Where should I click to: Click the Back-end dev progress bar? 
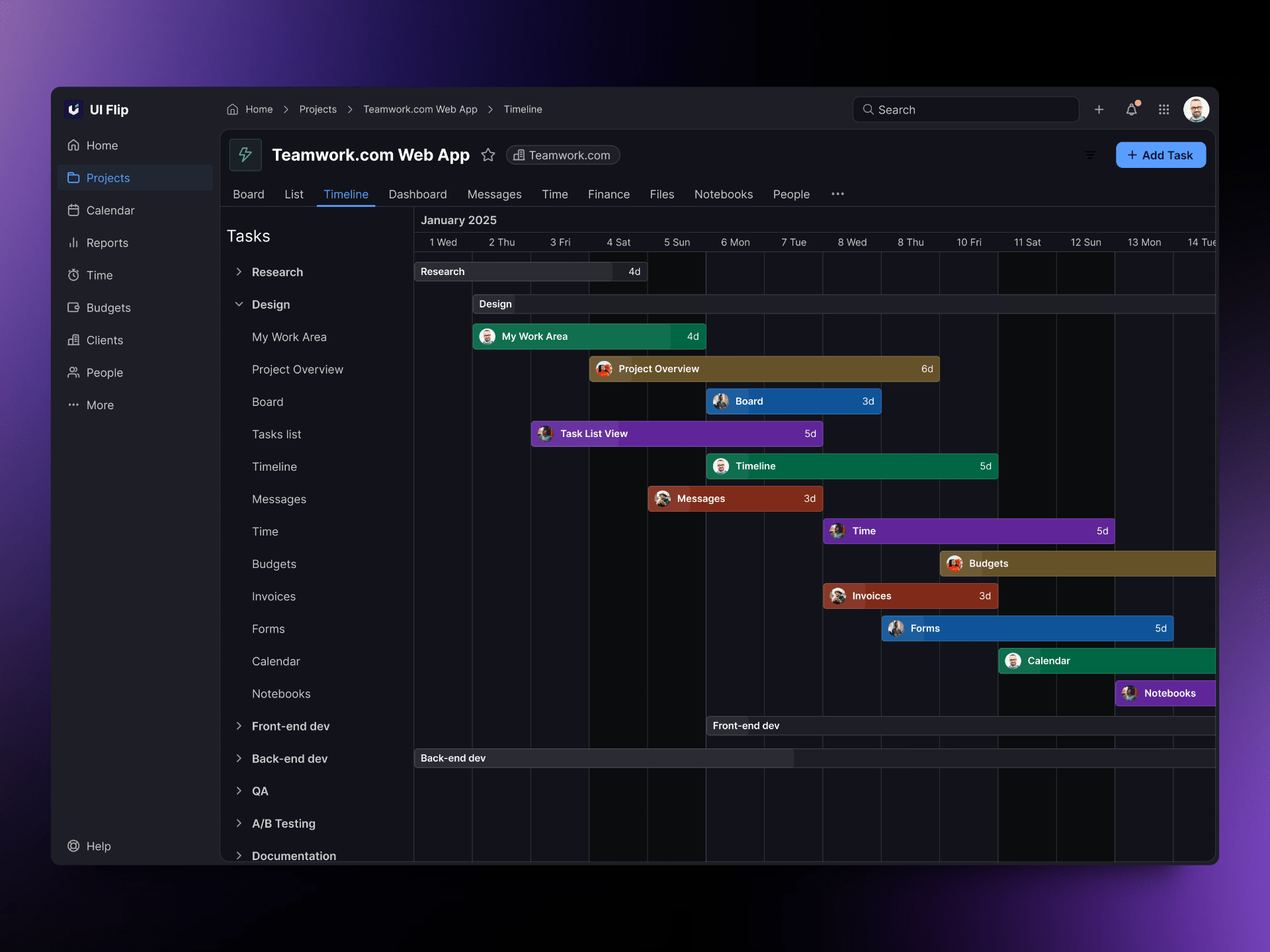[x=814, y=758]
